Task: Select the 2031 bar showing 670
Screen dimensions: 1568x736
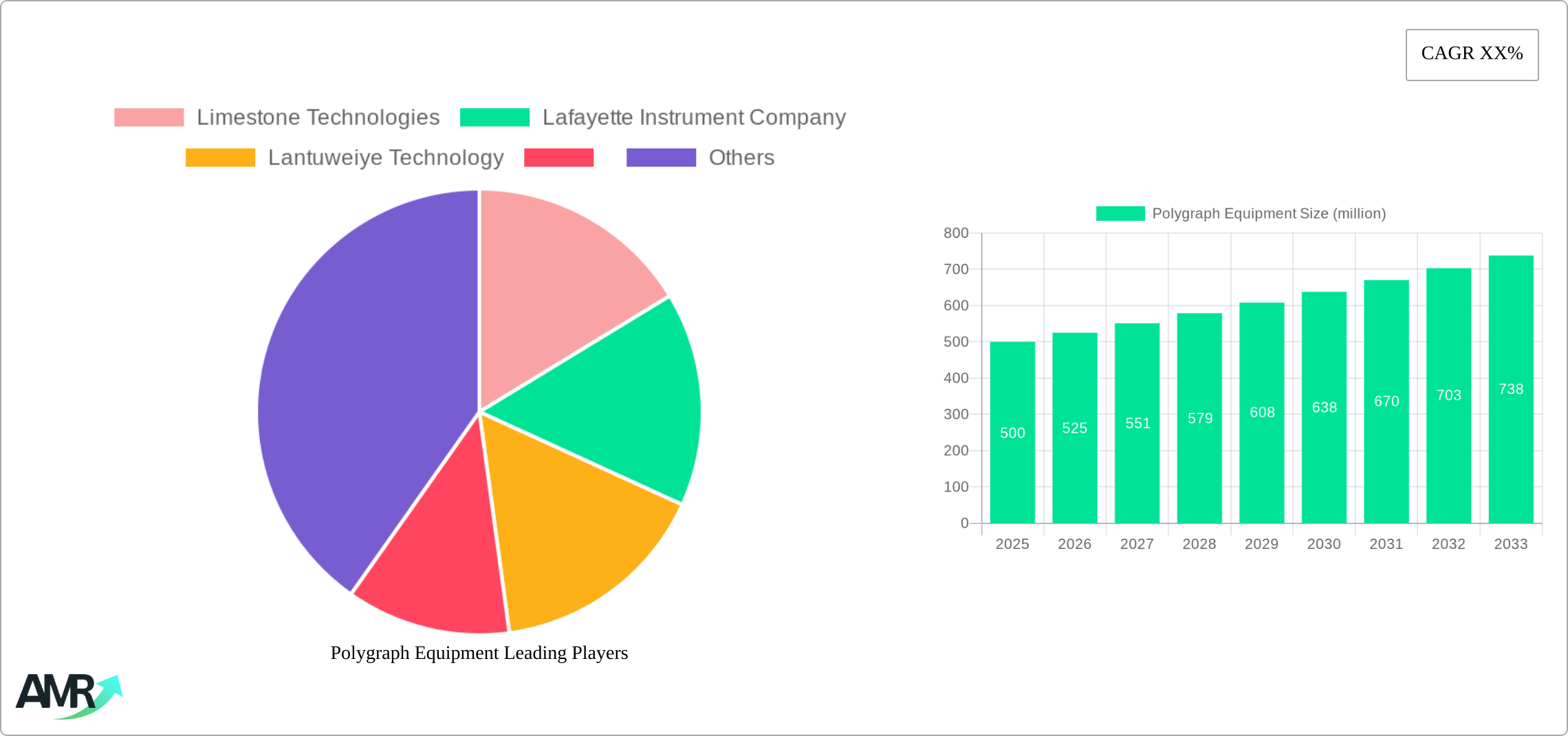Action: click(x=1386, y=402)
